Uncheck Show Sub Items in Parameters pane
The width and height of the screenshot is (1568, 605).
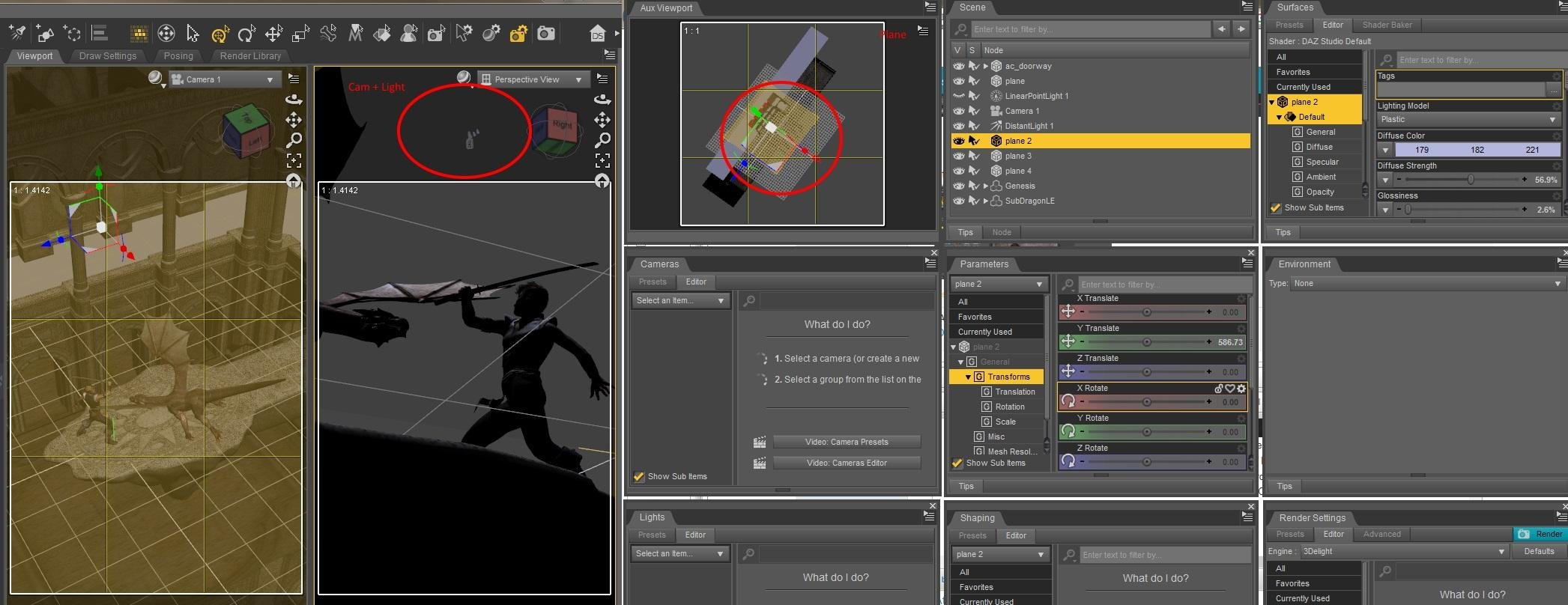957,463
